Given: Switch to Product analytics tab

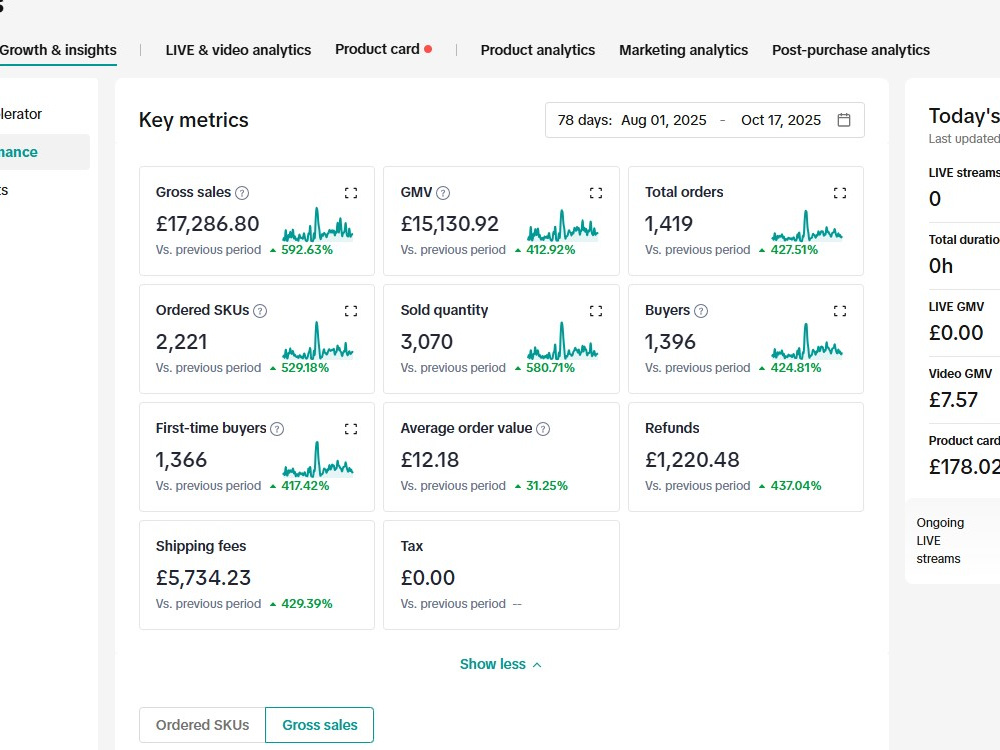Looking at the screenshot, I should click(x=538, y=50).
